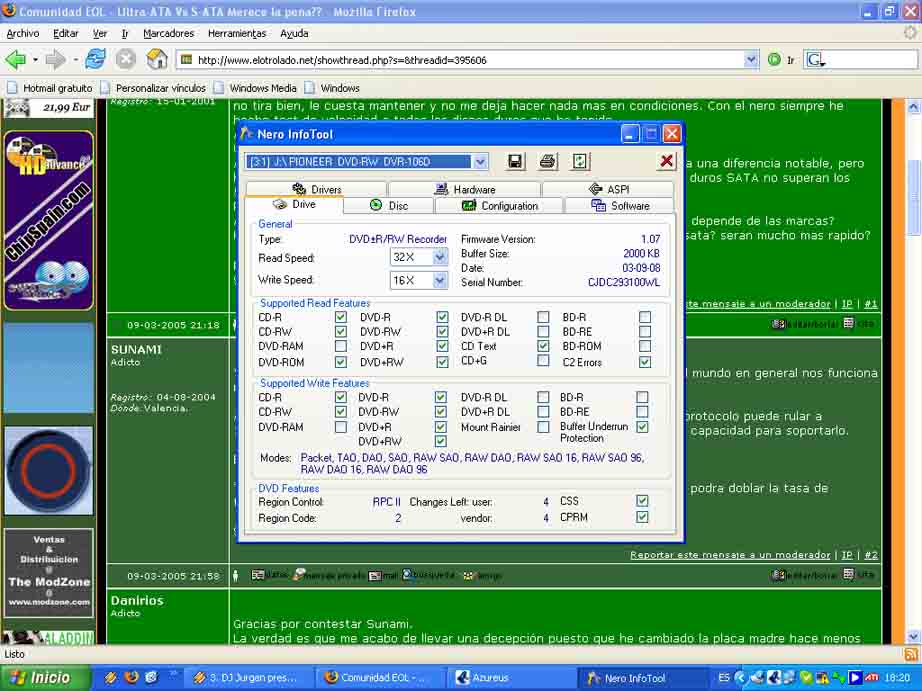Toggle the Buffer Underrun Protection checkbox
The image size is (922, 691).
[642, 427]
